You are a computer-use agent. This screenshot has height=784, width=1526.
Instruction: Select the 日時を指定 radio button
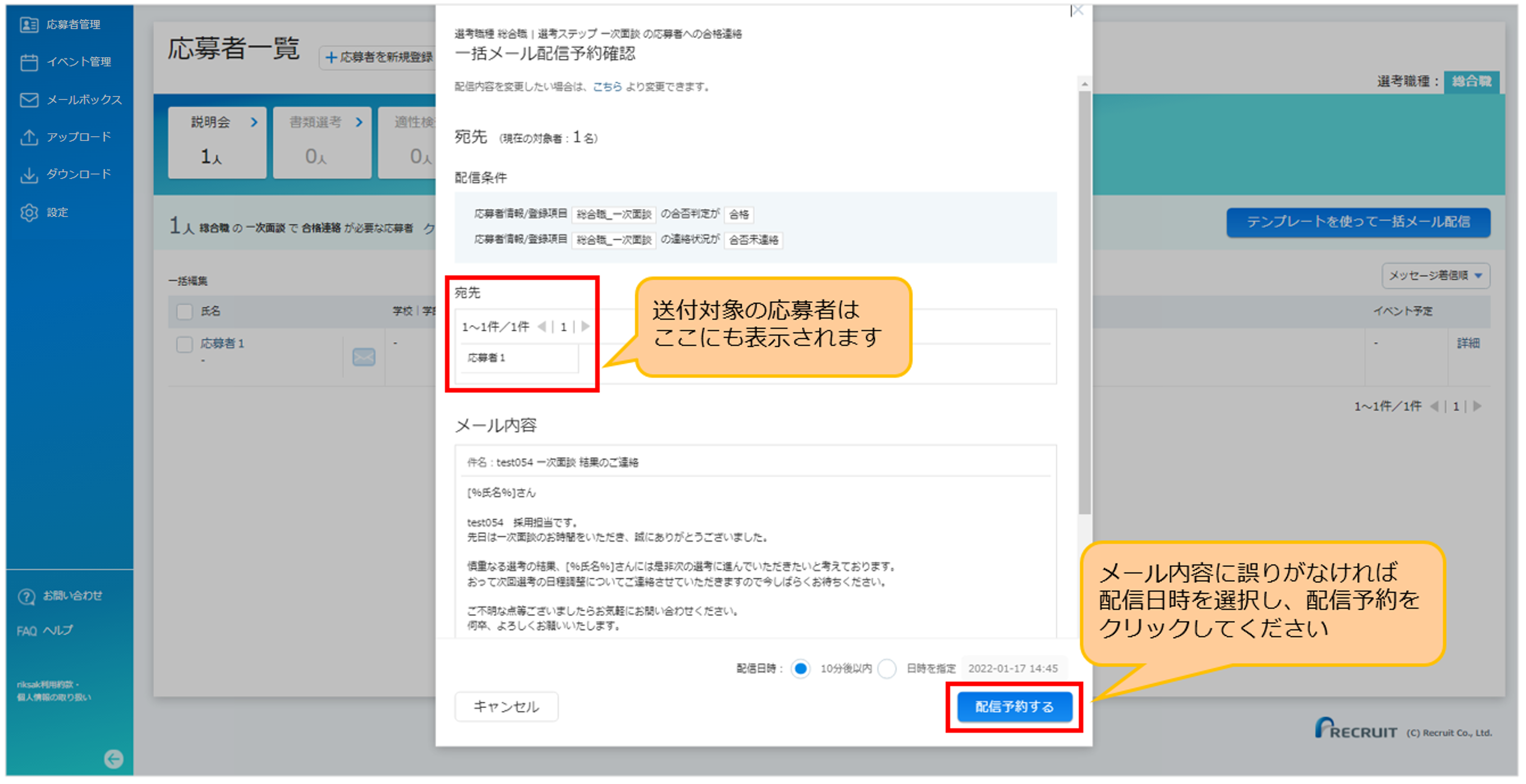pyautogui.click(x=887, y=669)
